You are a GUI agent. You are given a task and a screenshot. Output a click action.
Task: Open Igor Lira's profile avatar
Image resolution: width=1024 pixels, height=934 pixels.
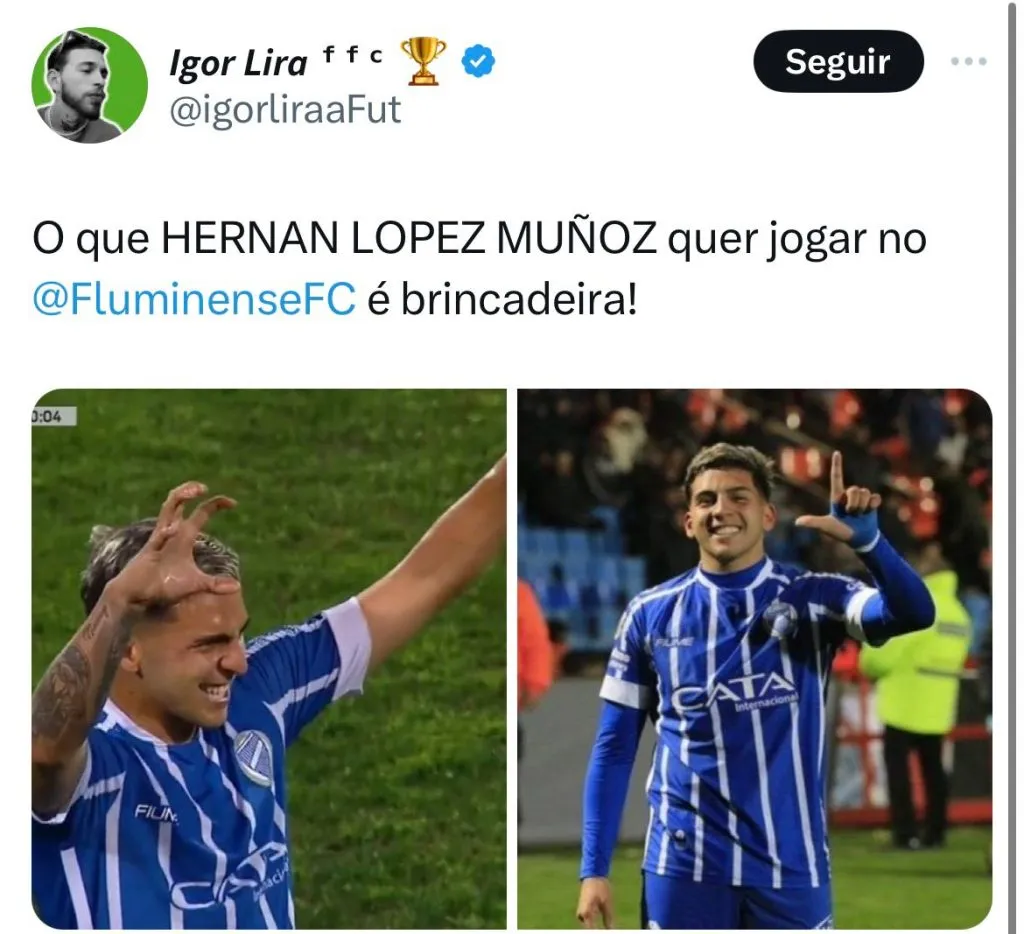pos(89,85)
